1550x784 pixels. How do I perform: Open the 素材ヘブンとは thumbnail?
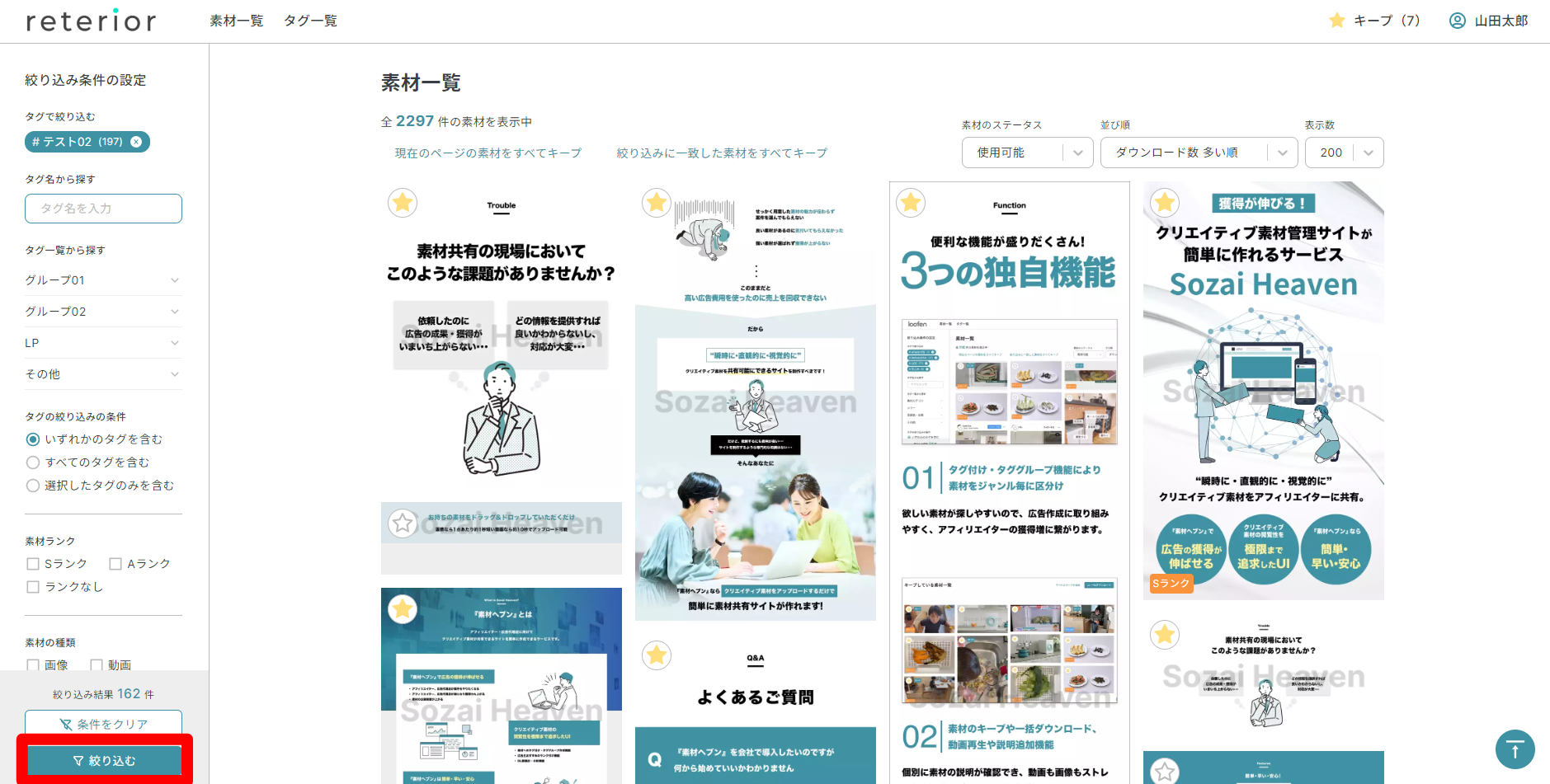click(x=502, y=686)
